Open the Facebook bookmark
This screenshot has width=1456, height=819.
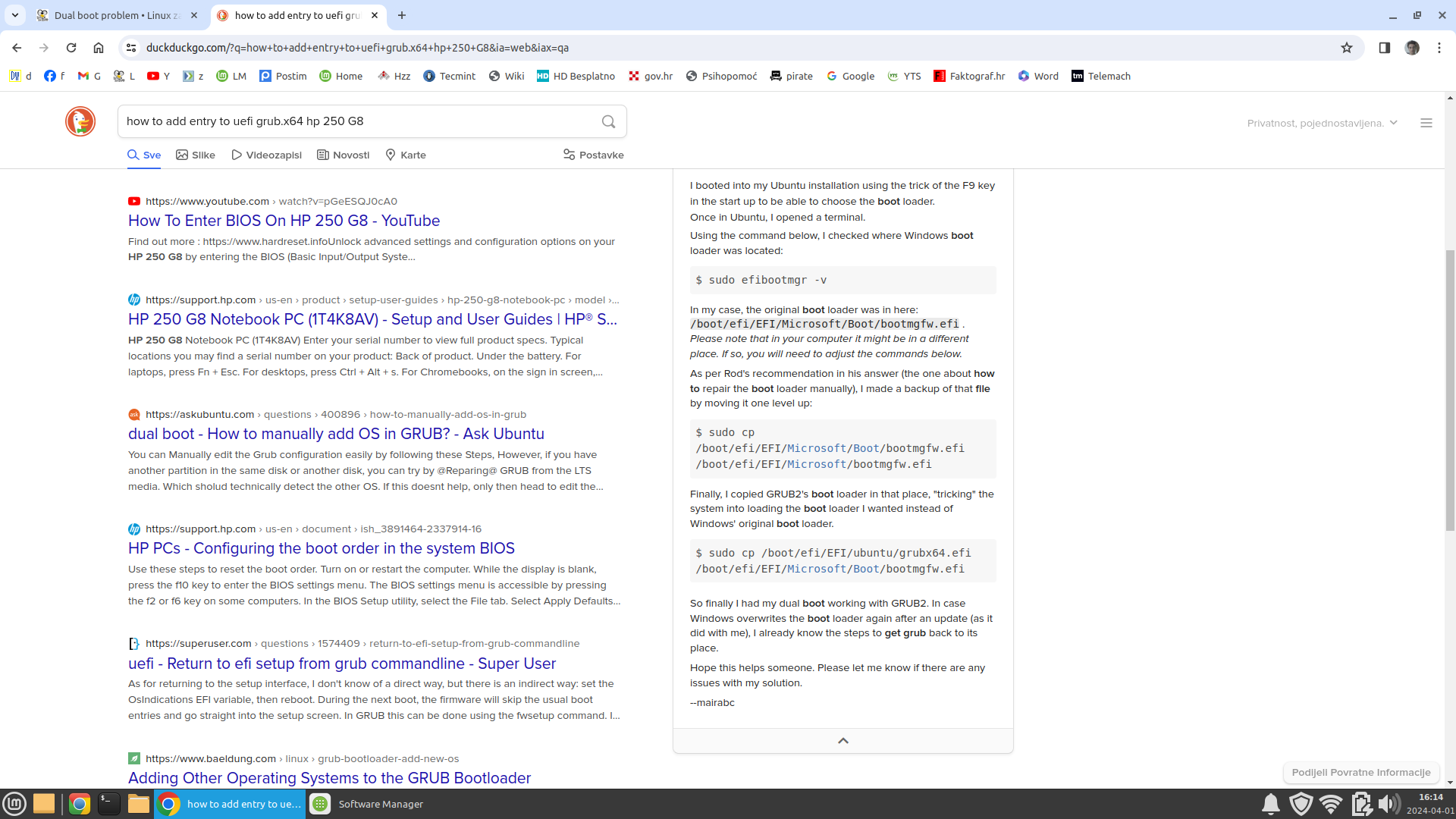point(55,76)
